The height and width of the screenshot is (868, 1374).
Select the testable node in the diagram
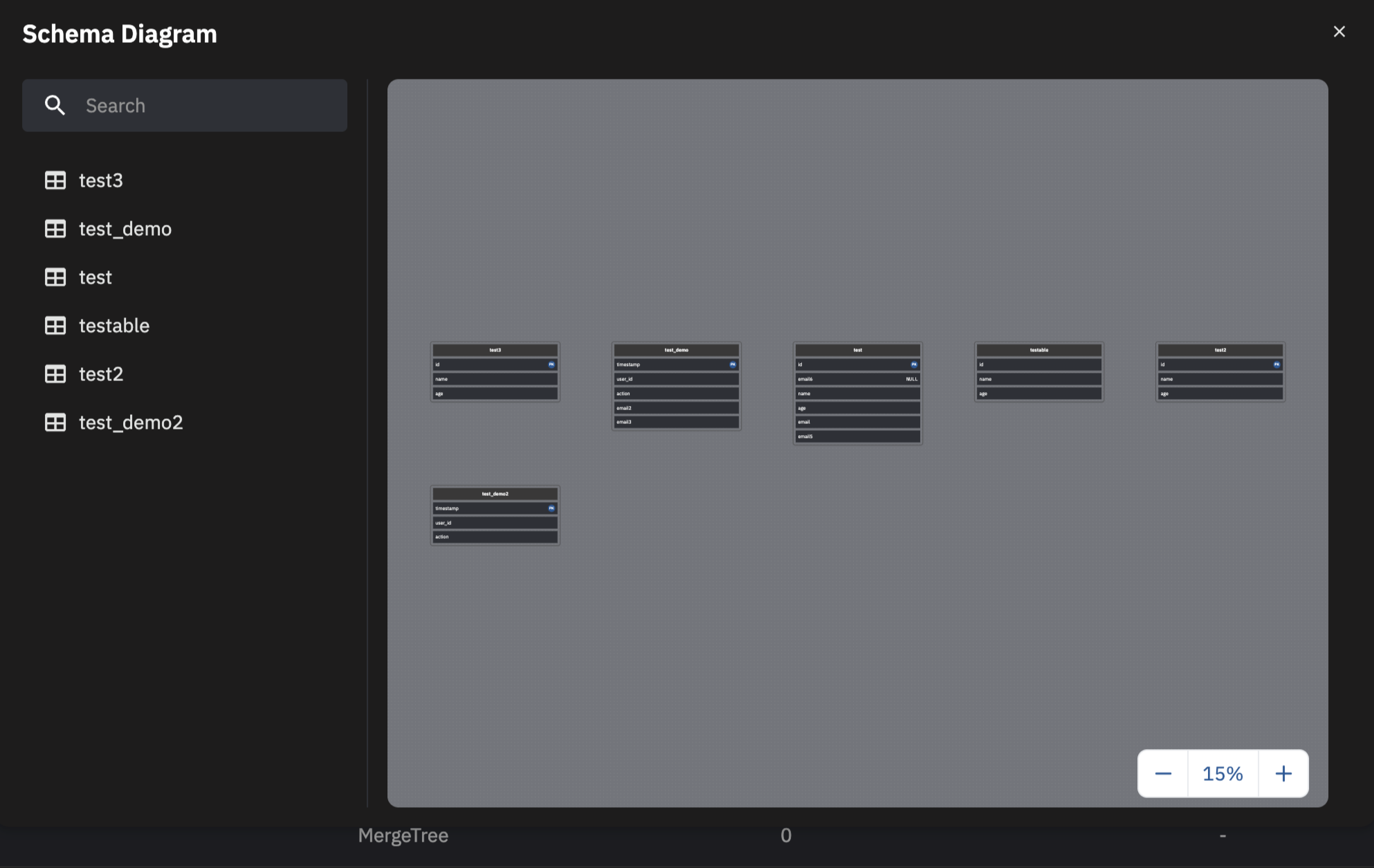click(1038, 350)
